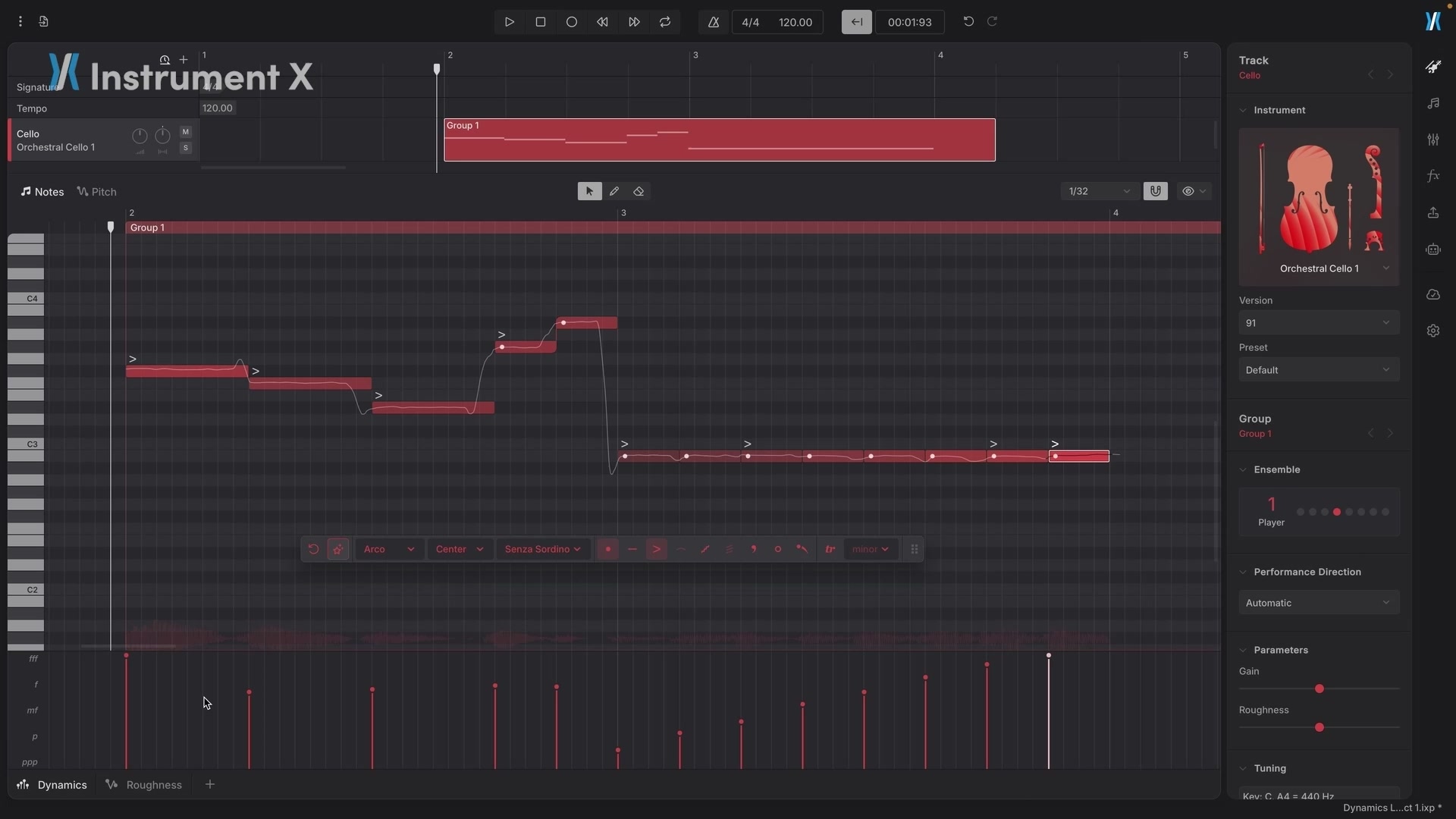Toggle accent articulation button
This screenshot has width=1456, height=819.
pos(656,549)
